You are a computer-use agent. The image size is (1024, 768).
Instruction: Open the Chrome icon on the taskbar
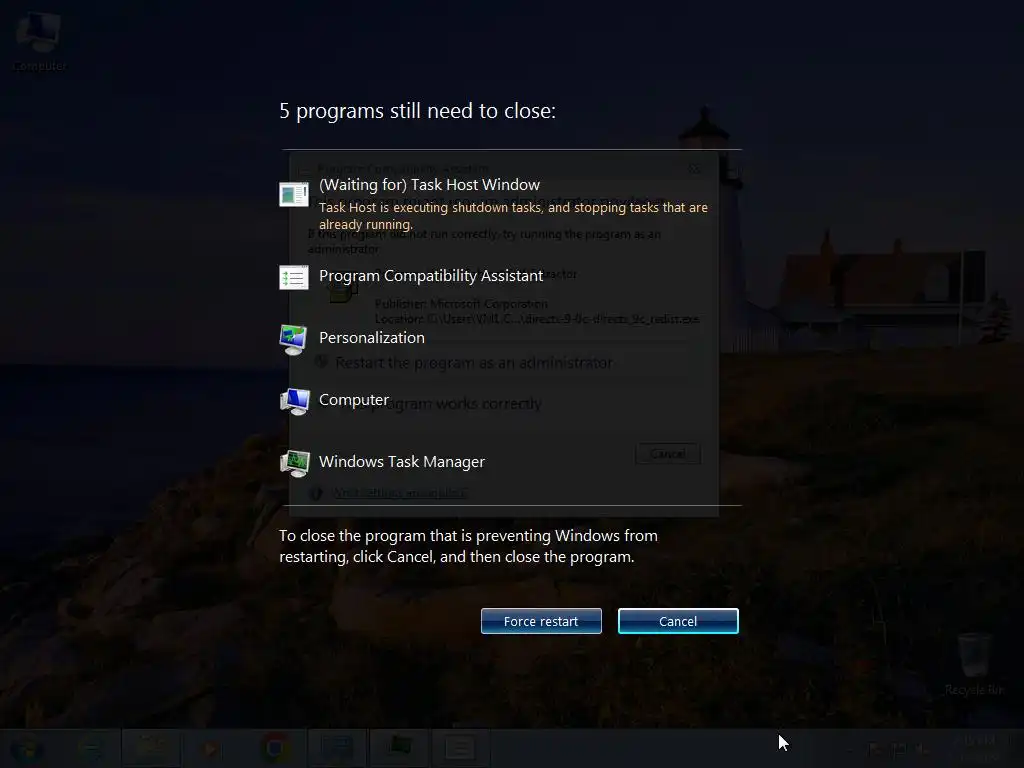tap(275, 748)
